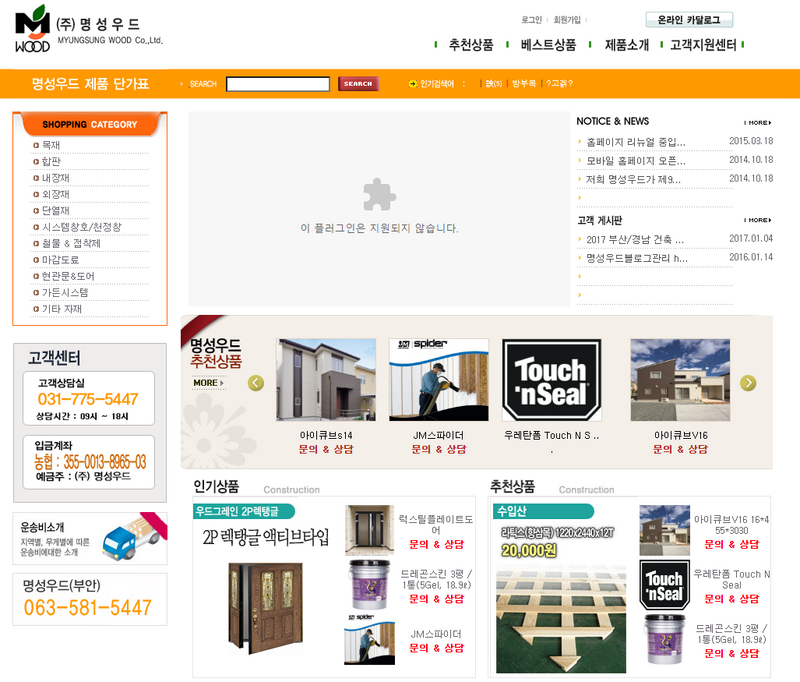This screenshot has height=682, width=800.
Task: Select the 외장재 category
Action: point(56,194)
